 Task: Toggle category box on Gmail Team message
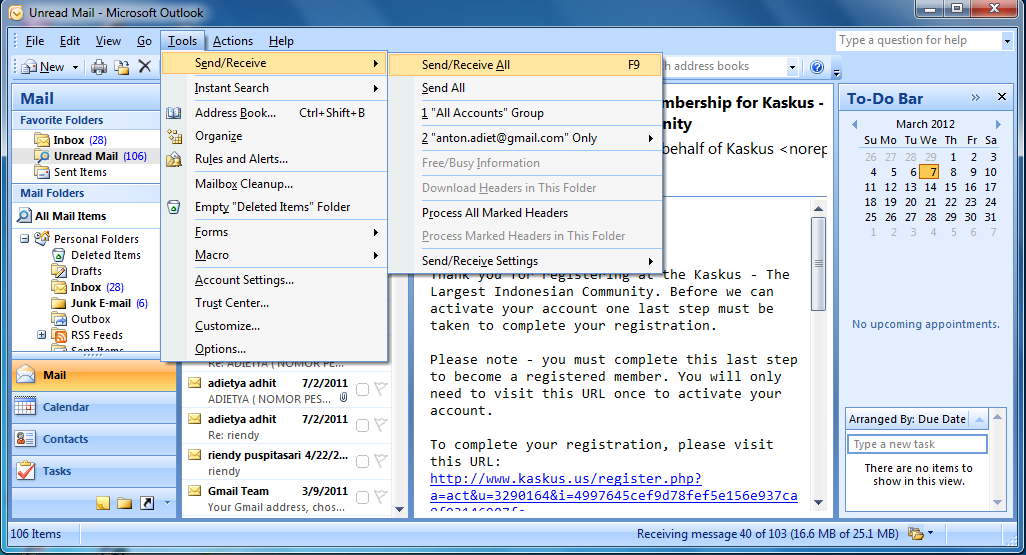(x=362, y=498)
